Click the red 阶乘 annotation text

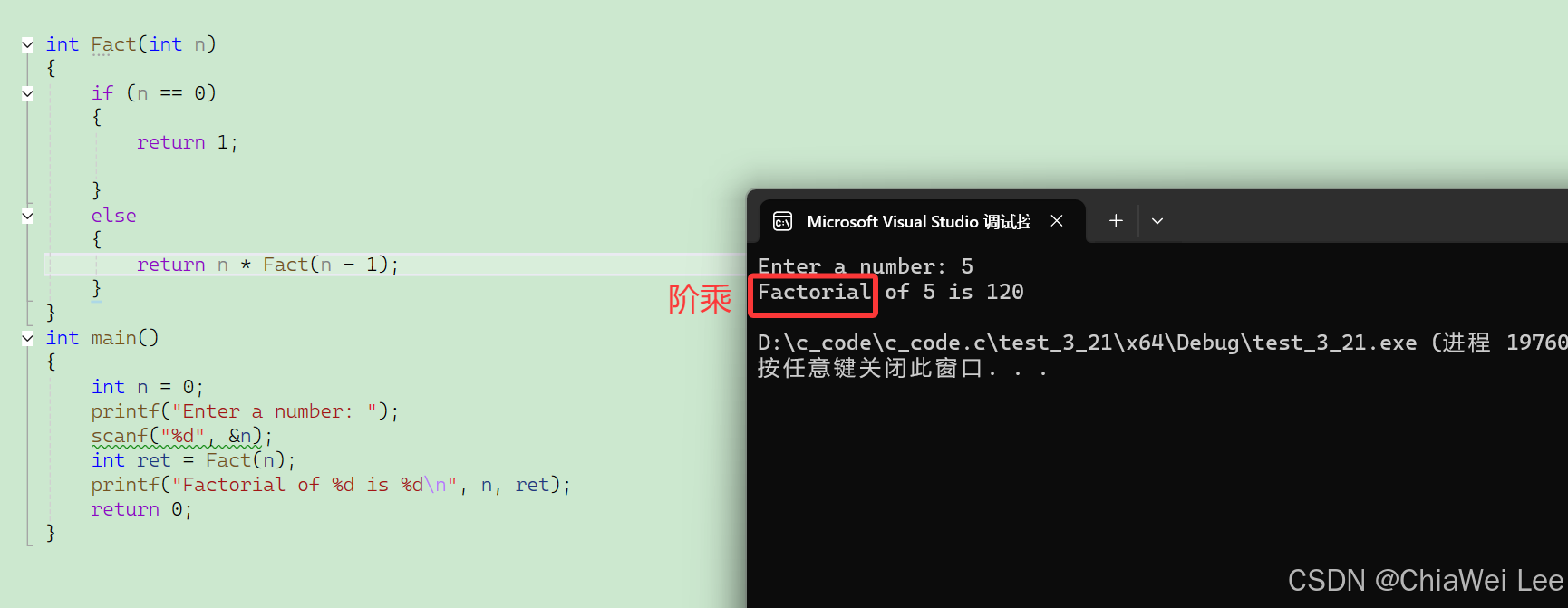click(x=700, y=299)
